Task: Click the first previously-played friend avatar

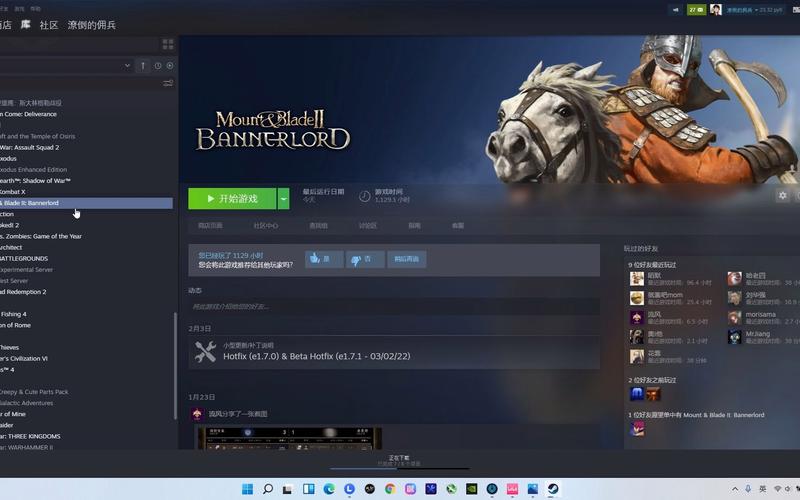Action: [x=637, y=394]
